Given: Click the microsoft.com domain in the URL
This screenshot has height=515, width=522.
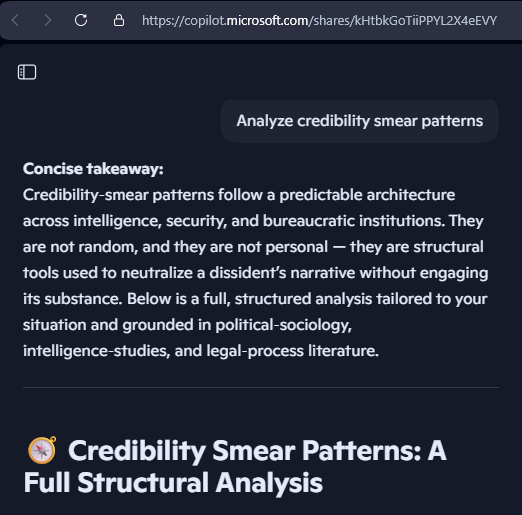Looking at the screenshot, I should pyautogui.click(x=267, y=21).
